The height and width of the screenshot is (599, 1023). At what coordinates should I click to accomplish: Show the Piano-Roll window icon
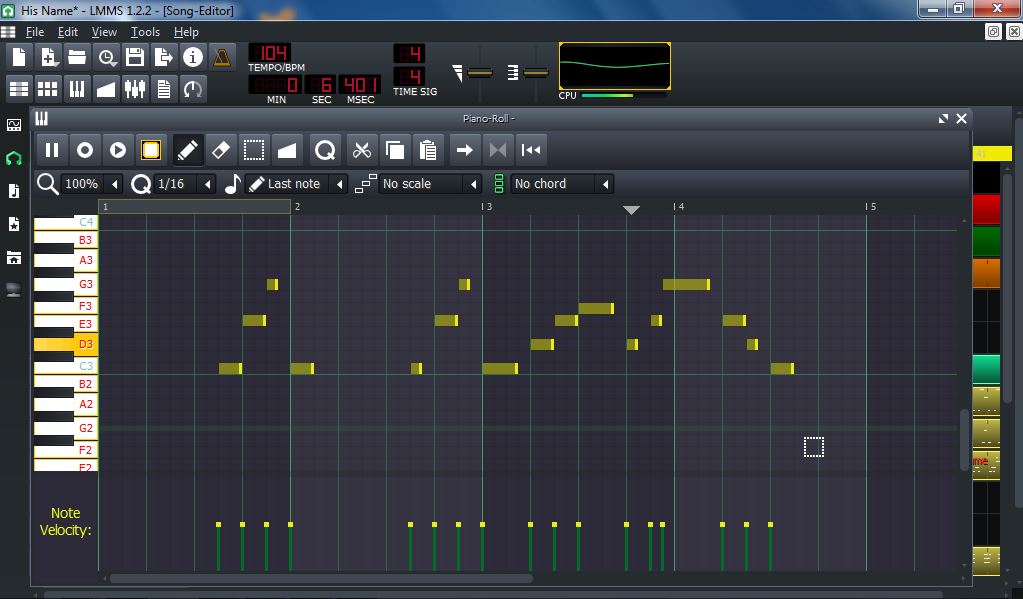click(x=77, y=89)
